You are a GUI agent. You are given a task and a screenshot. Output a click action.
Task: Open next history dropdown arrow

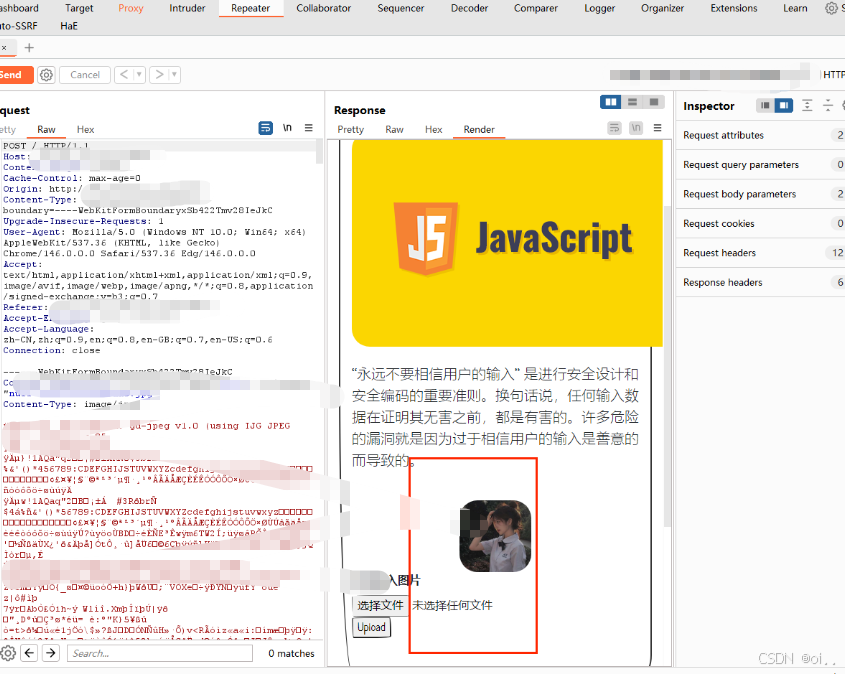(174, 74)
